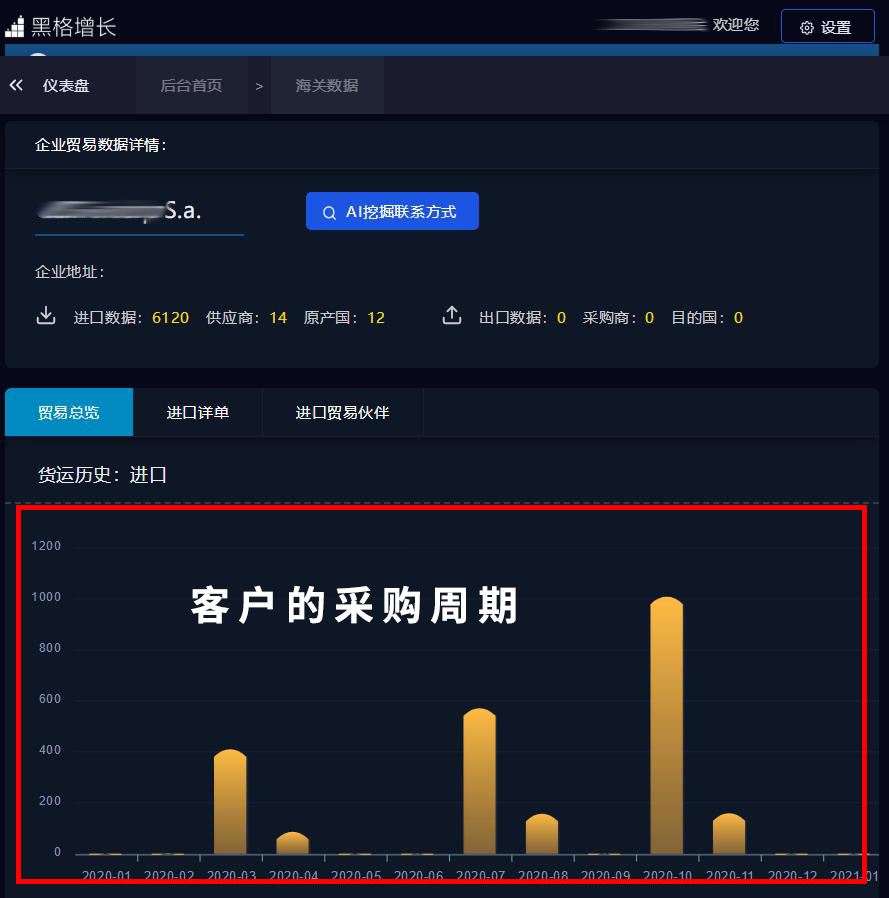Click the 黑格增长 bar chart logo
889x898 pixels.
[14, 27]
